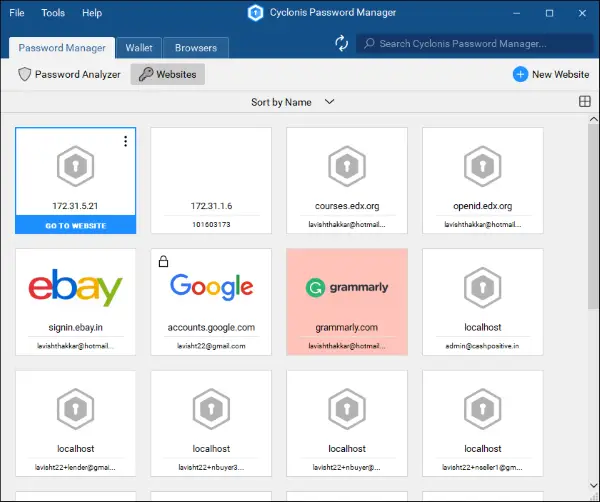Click the Sort by Name chevron arrow
Screen dimensions: 600x502
[x=329, y=102]
